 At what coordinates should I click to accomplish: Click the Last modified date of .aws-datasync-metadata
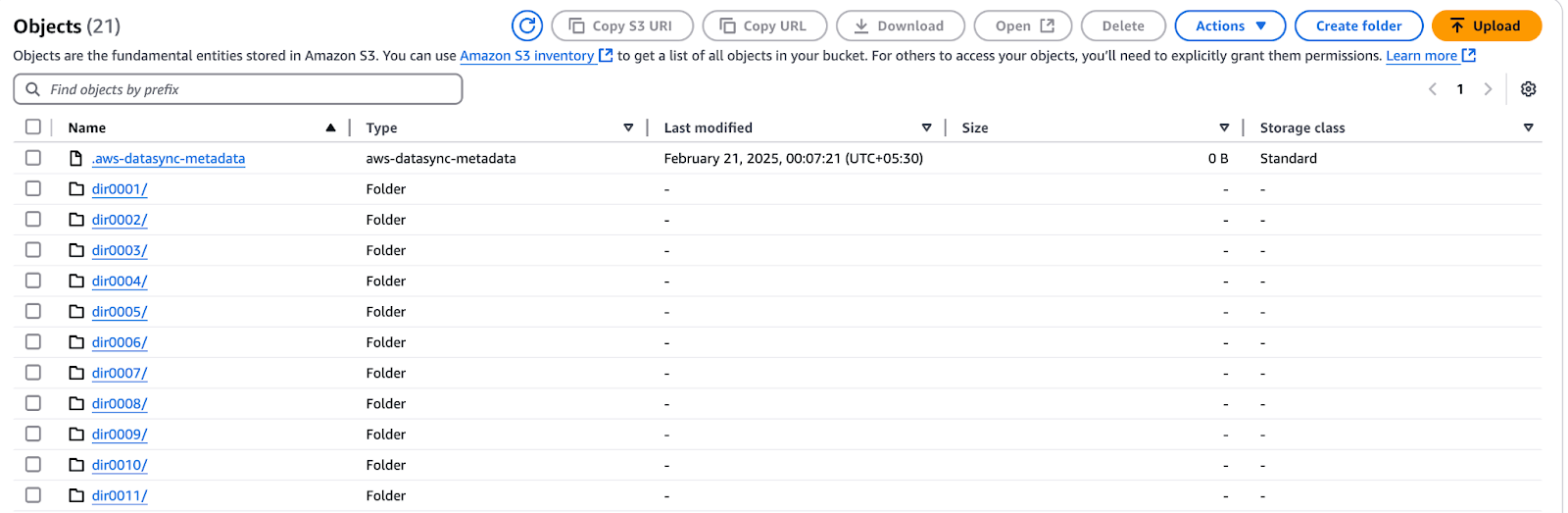[x=793, y=158]
